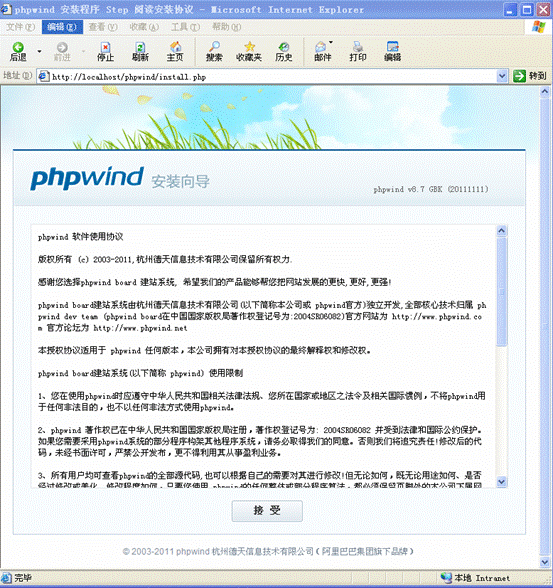Minimize the Internet Explorer window
The width and height of the screenshot is (553, 588).
pos(510,10)
